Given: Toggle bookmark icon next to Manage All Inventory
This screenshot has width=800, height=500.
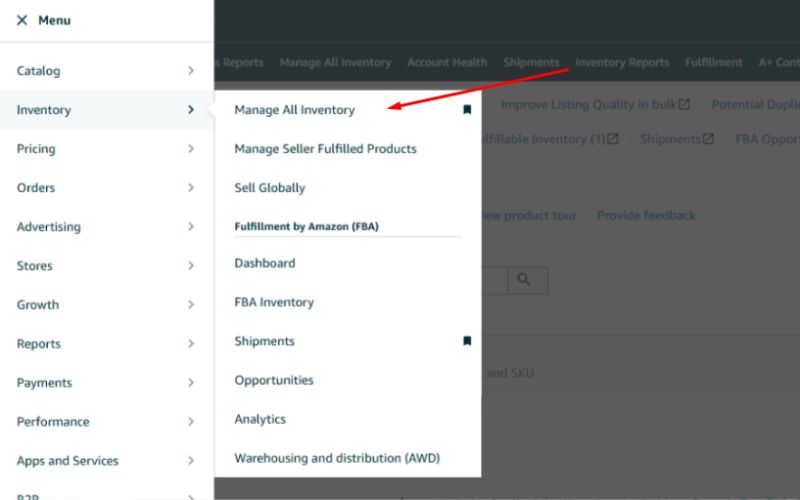Looking at the screenshot, I should click(467, 110).
